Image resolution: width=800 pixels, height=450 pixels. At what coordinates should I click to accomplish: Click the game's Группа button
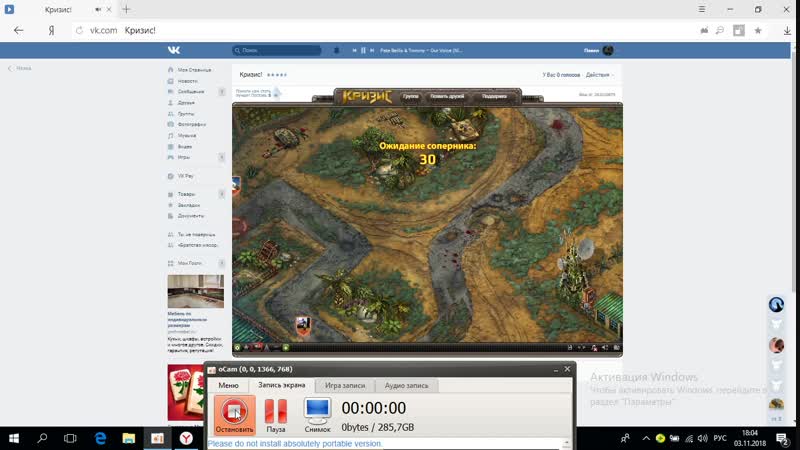(411, 96)
